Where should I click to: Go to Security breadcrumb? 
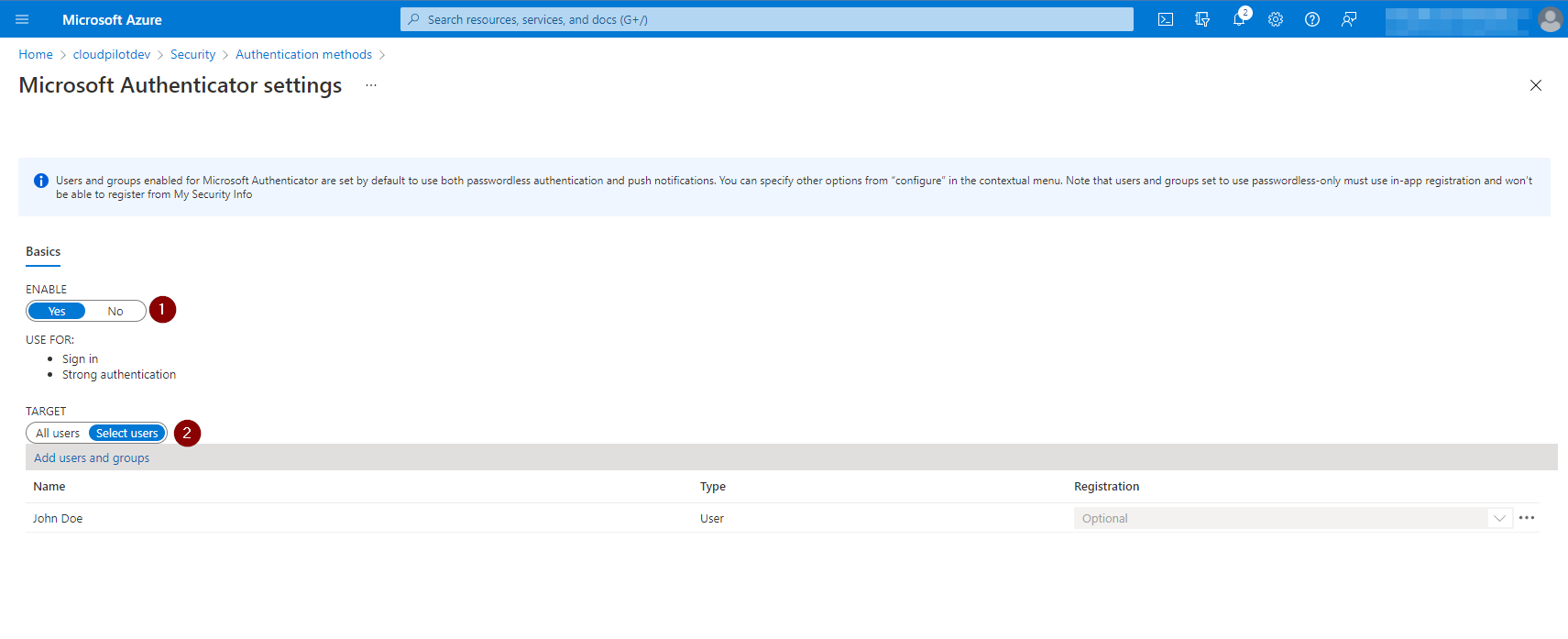point(192,55)
